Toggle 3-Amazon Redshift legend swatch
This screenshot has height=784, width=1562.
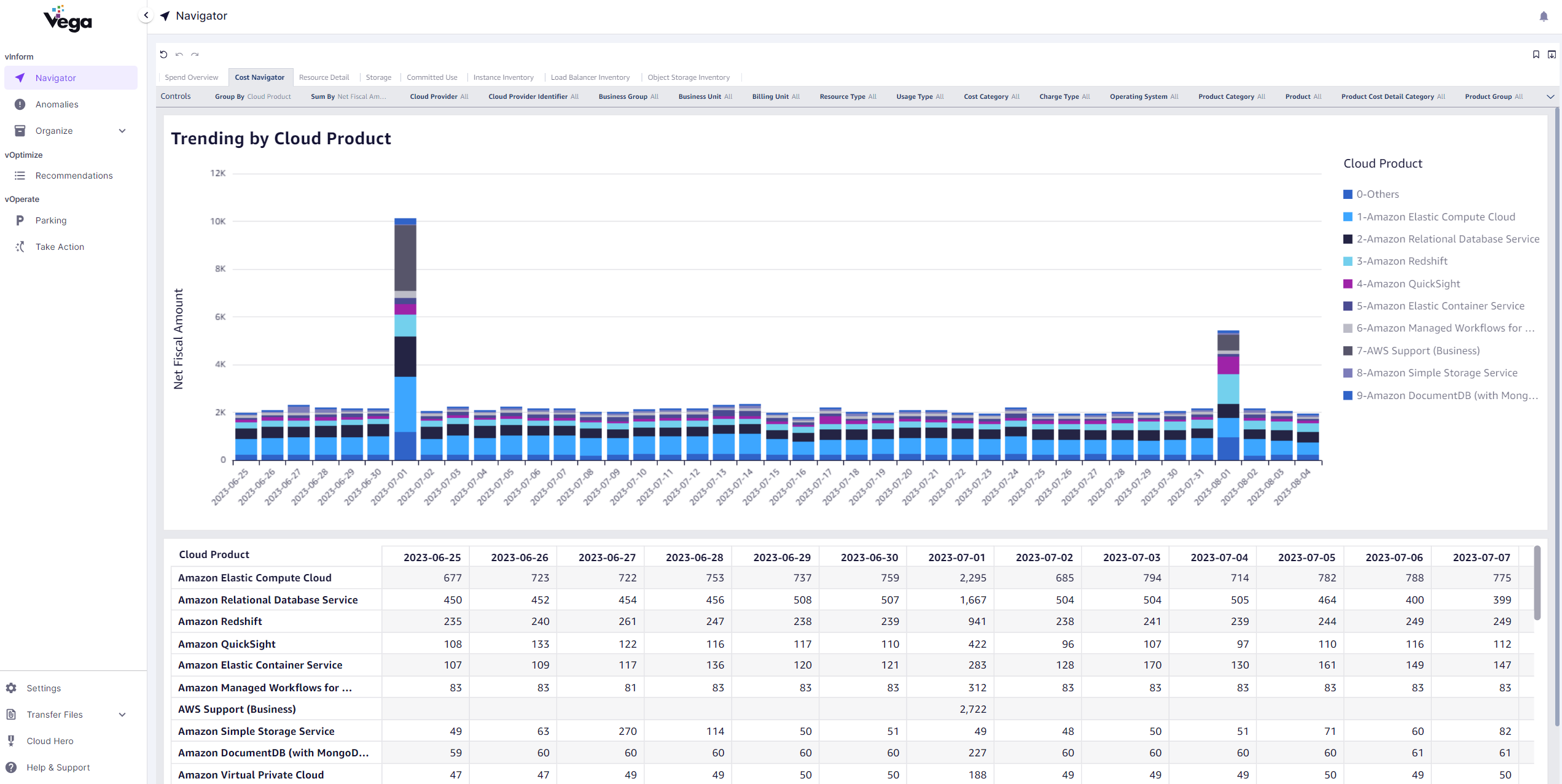coord(1348,262)
